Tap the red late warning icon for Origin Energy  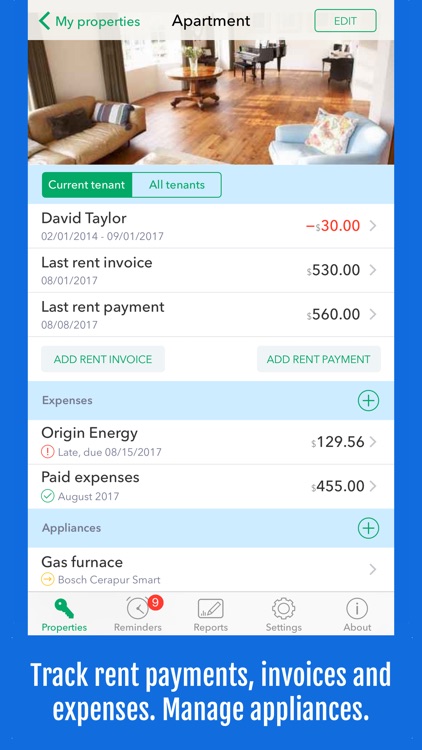pos(47,452)
